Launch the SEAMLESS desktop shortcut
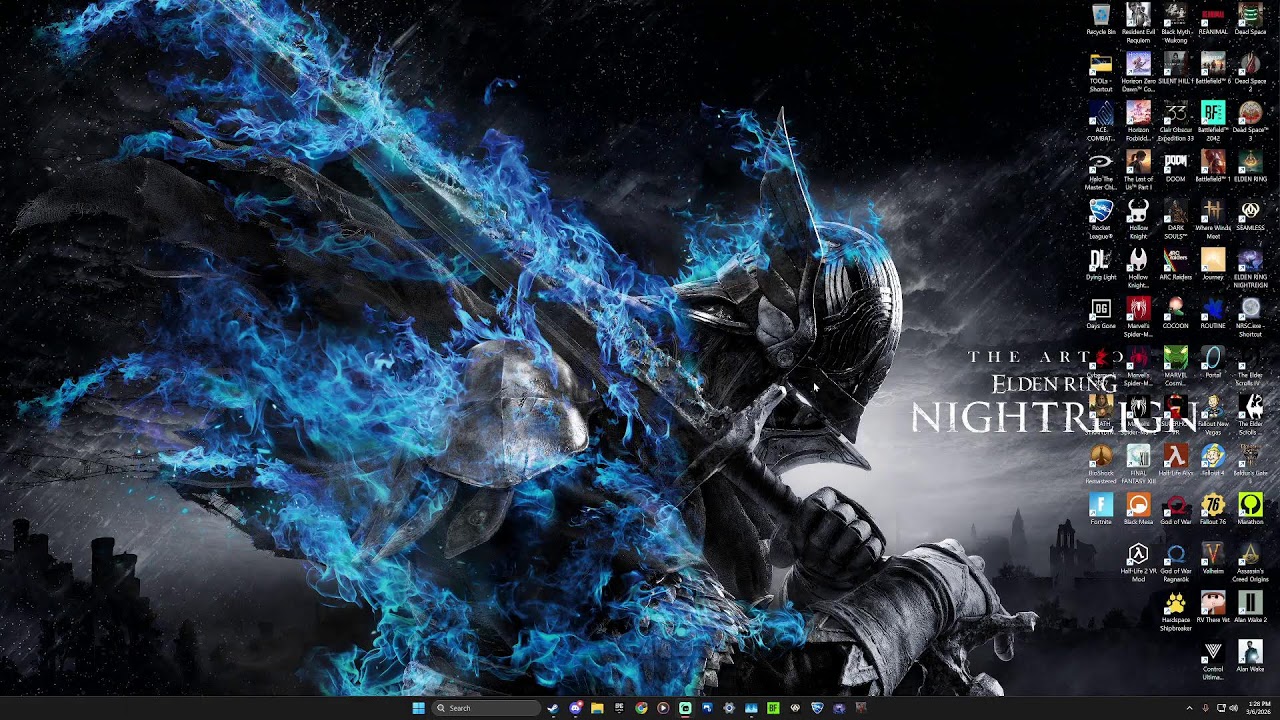 coord(1250,215)
